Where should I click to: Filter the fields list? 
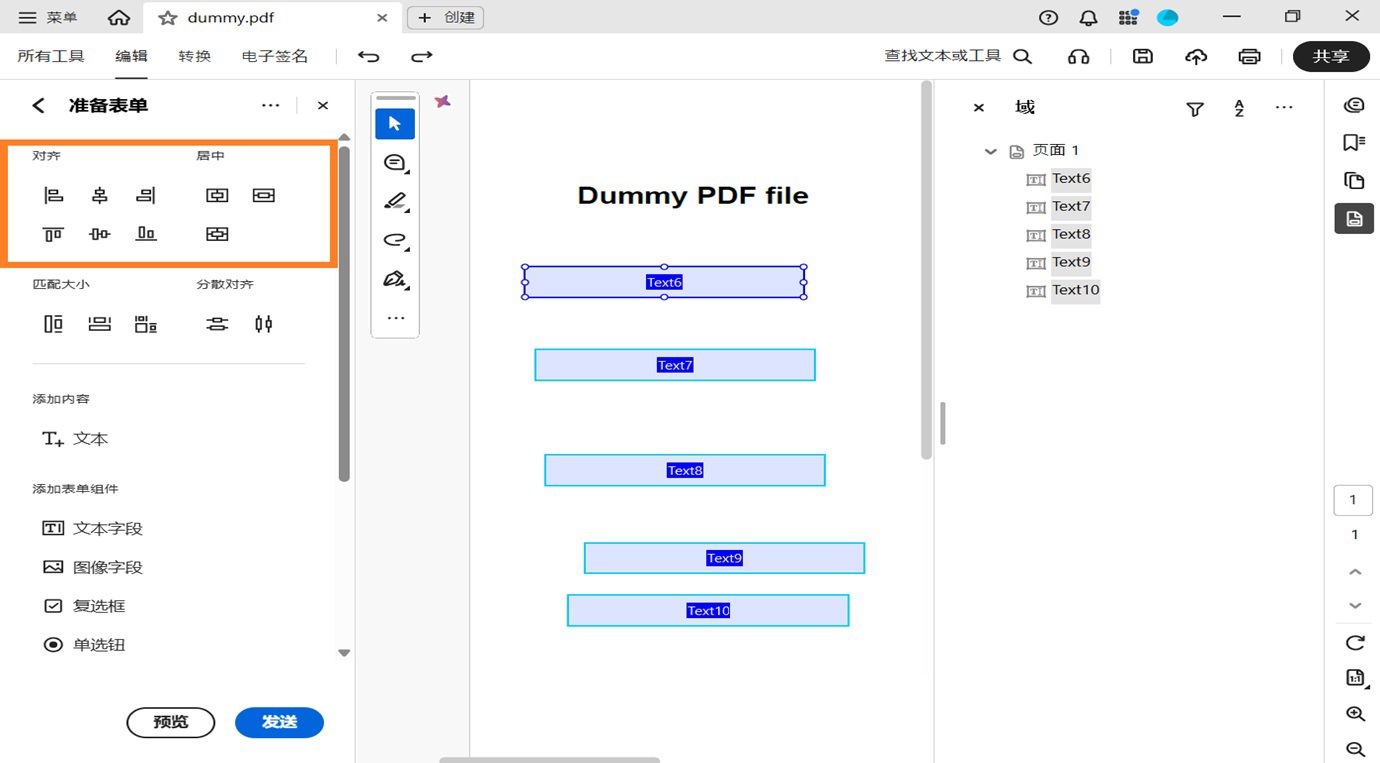[1195, 109]
